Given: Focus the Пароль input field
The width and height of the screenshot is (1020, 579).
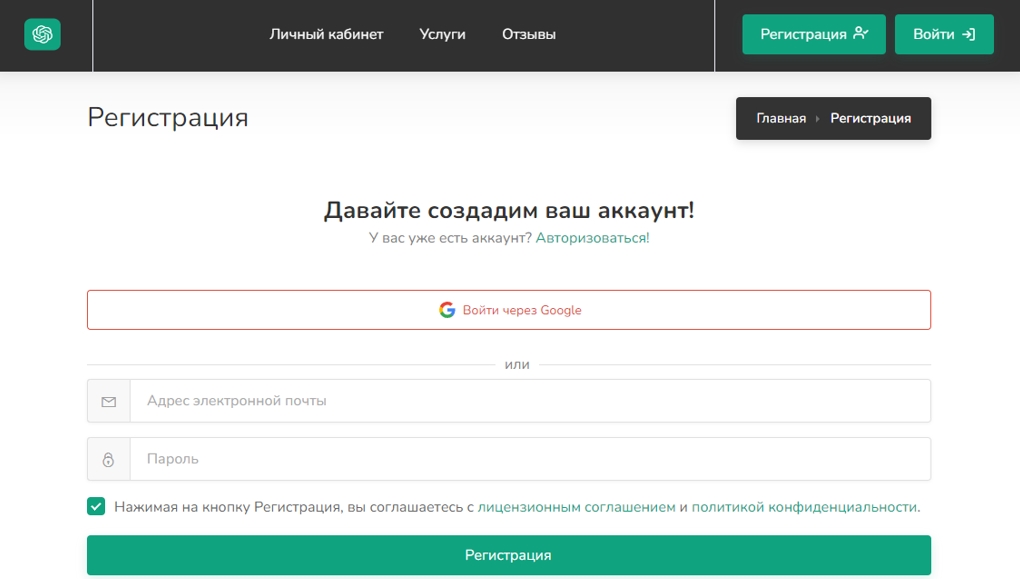Looking at the screenshot, I should (x=530, y=459).
